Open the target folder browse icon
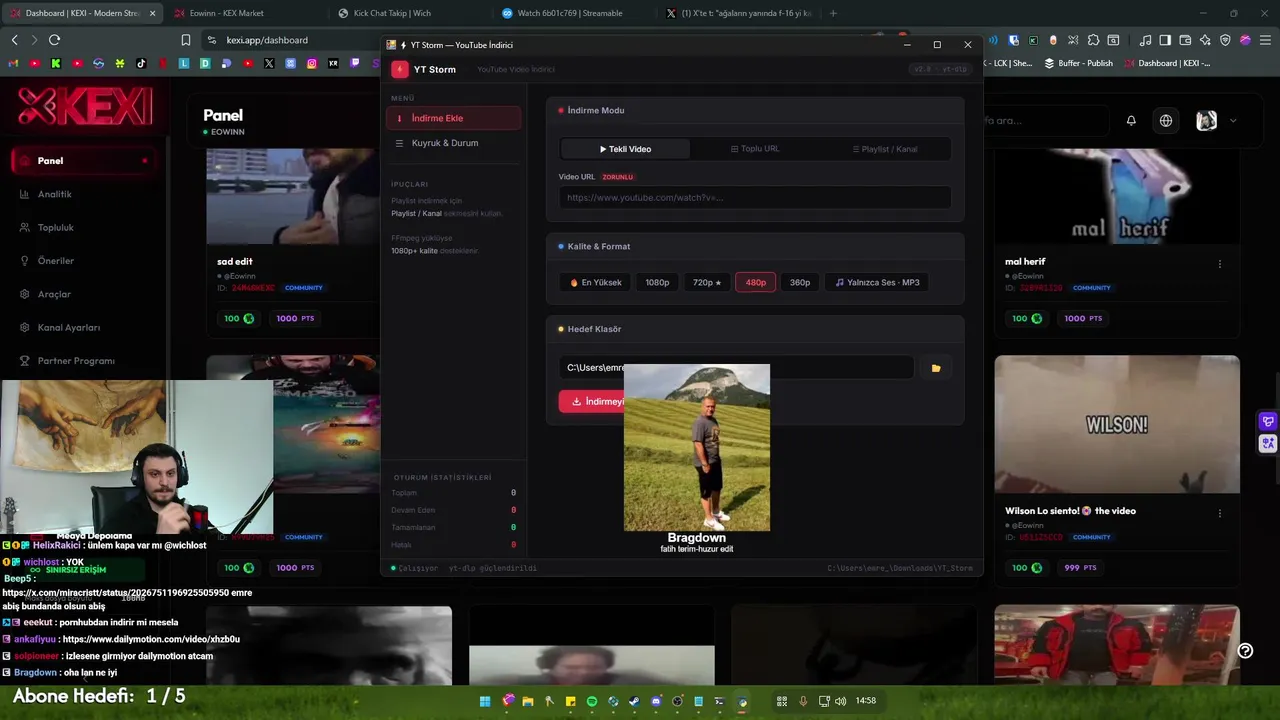Screen dimensions: 1280x720 pos(936,368)
